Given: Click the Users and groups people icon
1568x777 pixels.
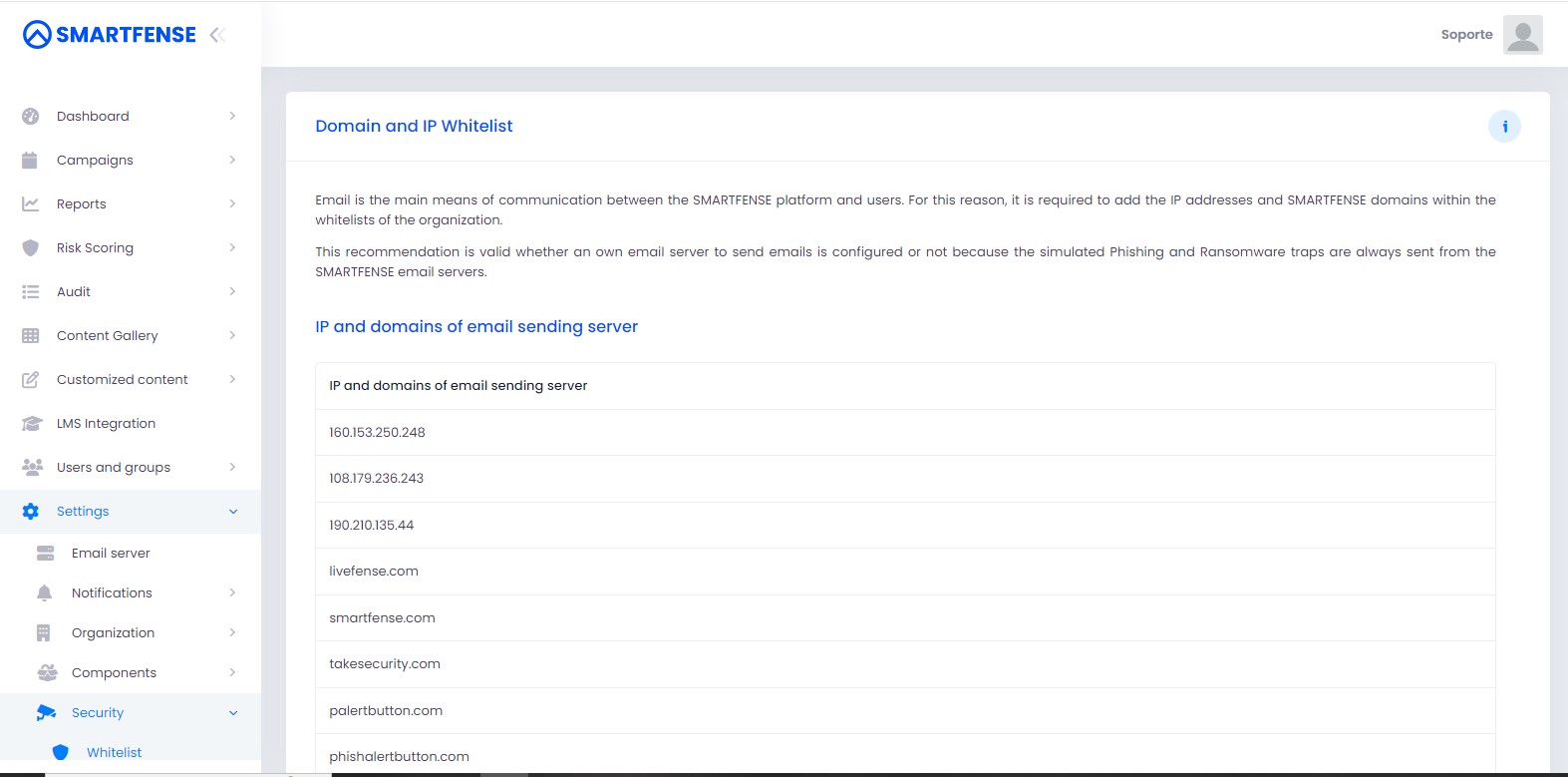Looking at the screenshot, I should (32, 467).
